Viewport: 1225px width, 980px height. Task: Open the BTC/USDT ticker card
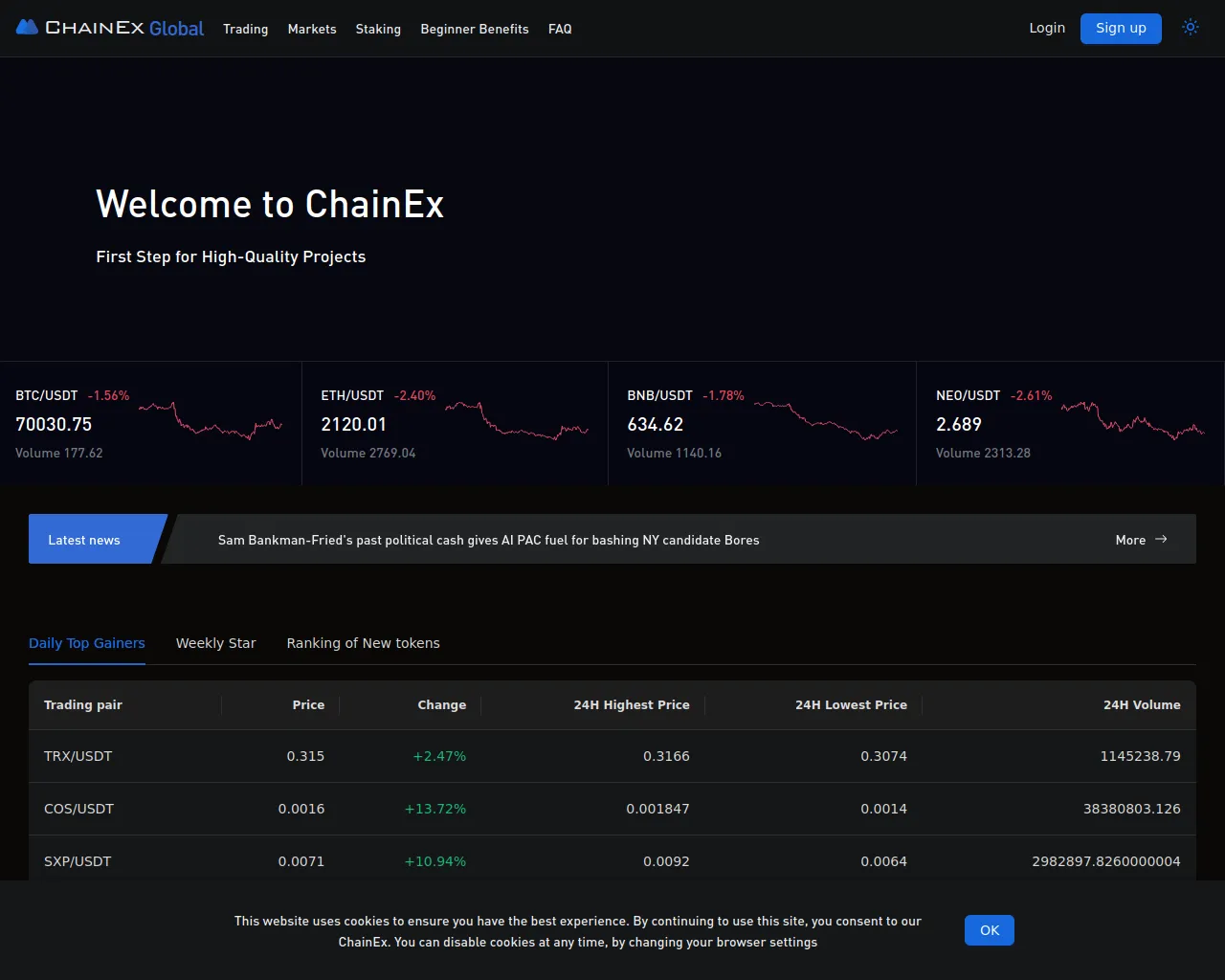[150, 423]
